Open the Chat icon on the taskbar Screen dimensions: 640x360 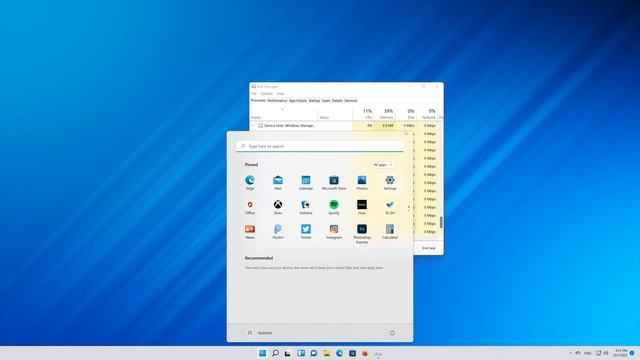tap(314, 353)
